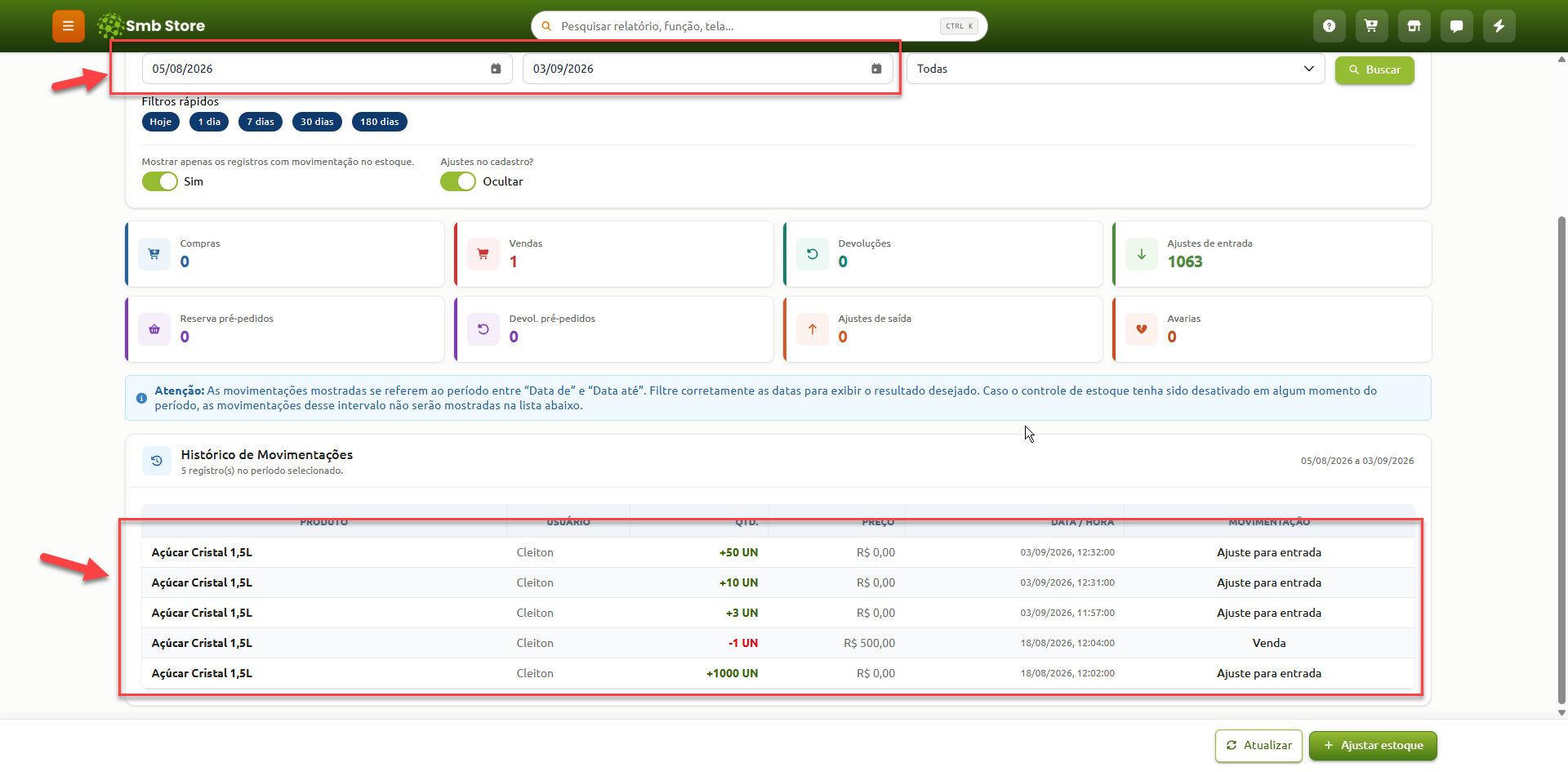The height and width of the screenshot is (772, 1568).
Task: Open calendar picker for 05/08/2026 date
Action: (496, 69)
